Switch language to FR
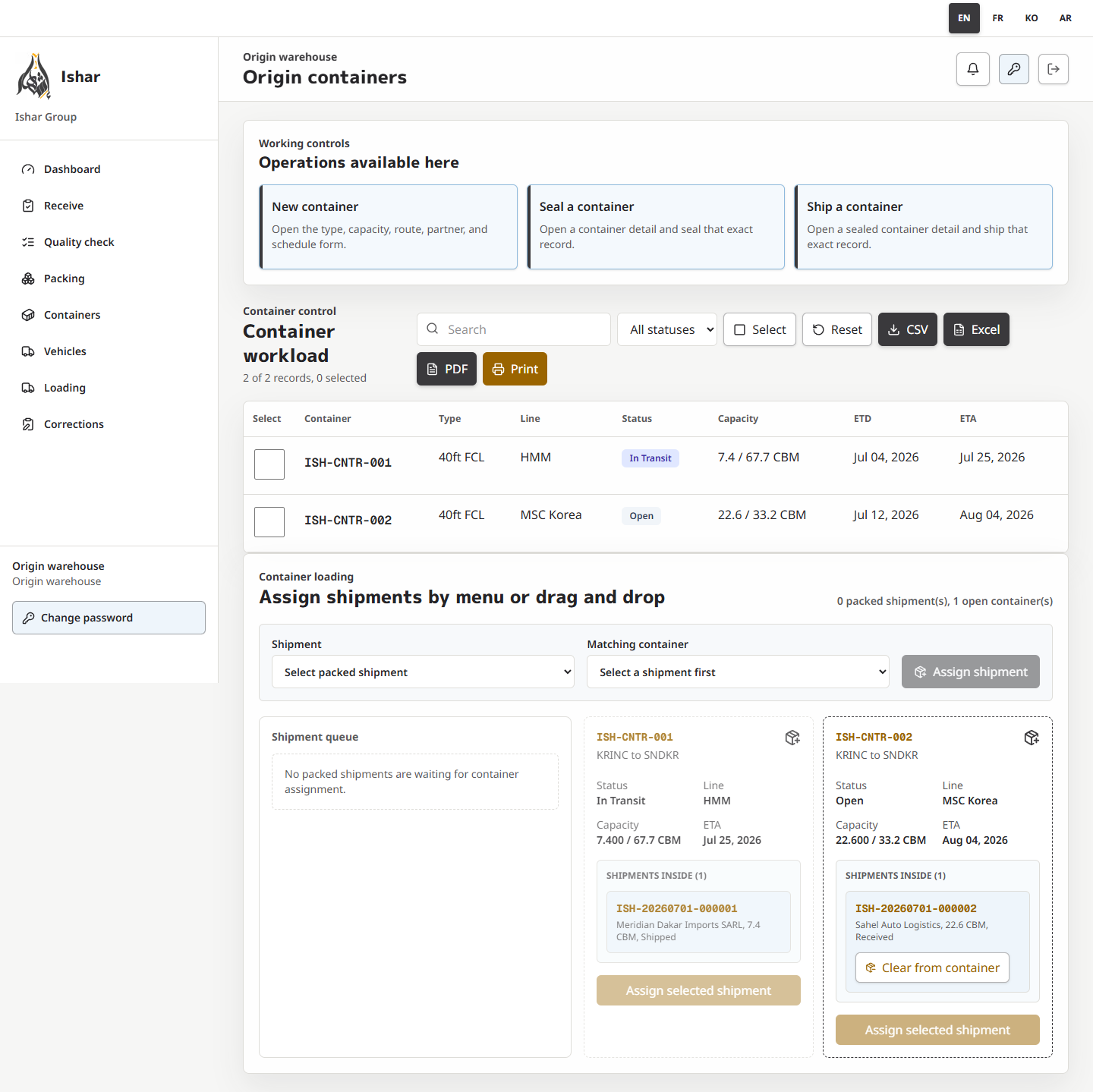The image size is (1093, 1092). 998,18
